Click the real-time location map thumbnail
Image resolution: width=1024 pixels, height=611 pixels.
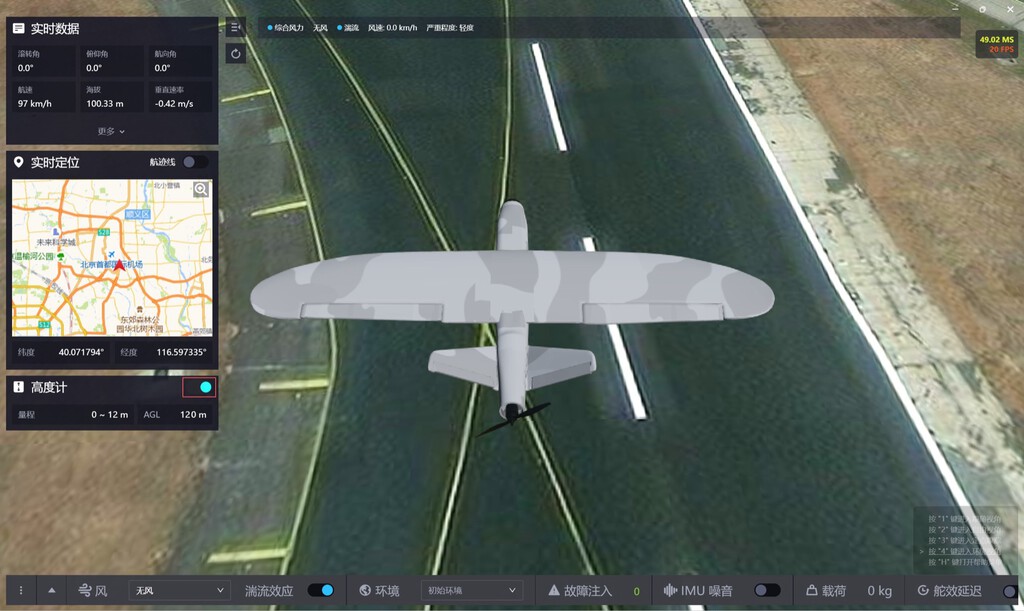(112, 258)
